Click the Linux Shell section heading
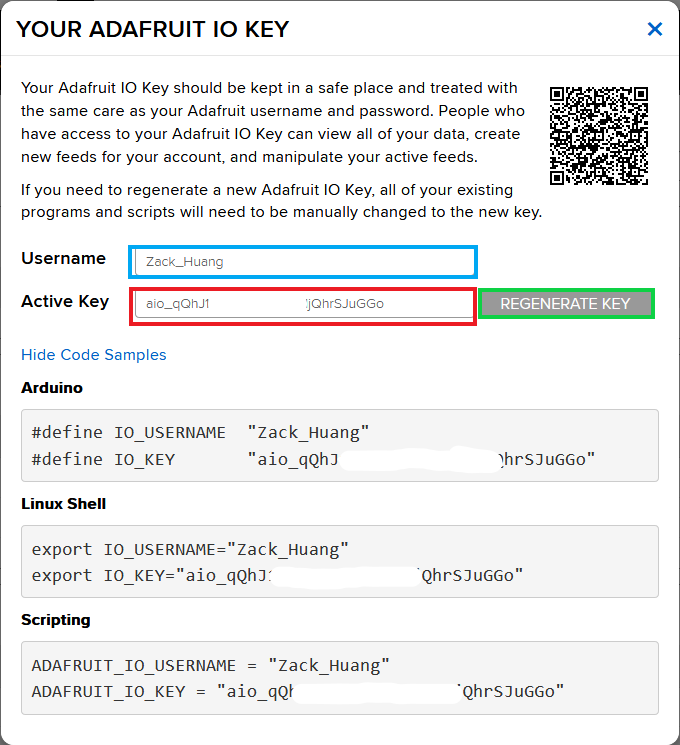 click(64, 504)
